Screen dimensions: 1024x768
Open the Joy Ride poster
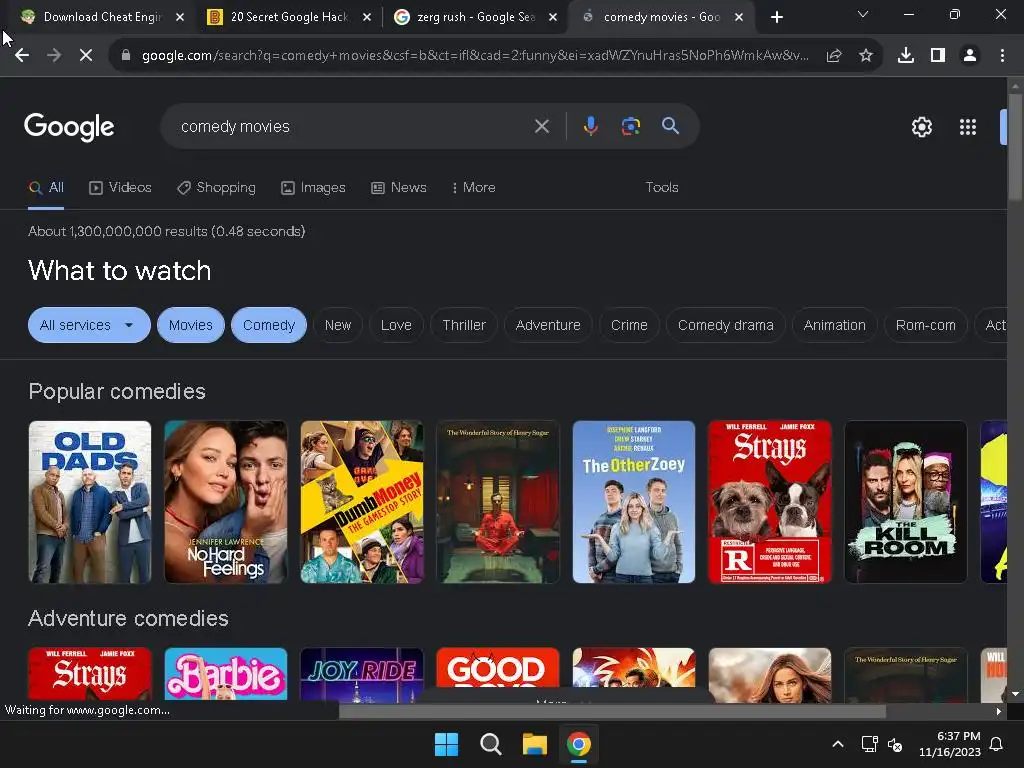pos(362,673)
